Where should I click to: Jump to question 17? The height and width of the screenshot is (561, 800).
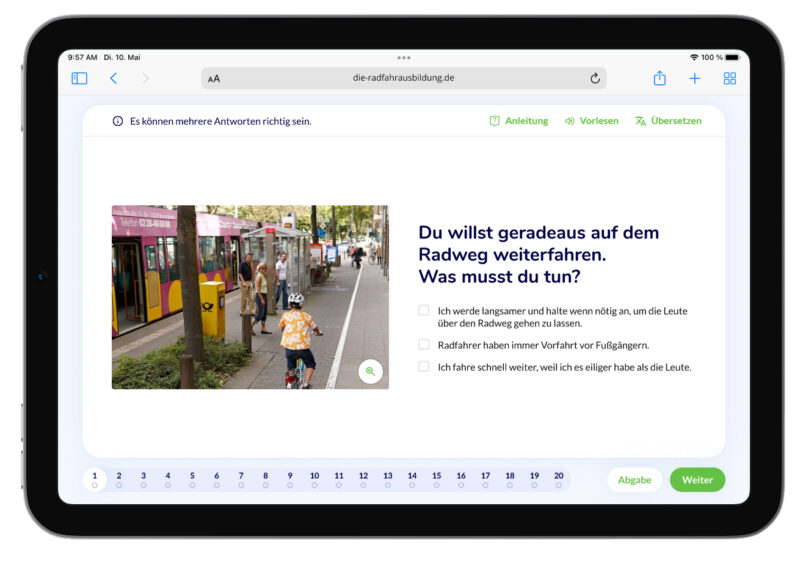tap(485, 479)
